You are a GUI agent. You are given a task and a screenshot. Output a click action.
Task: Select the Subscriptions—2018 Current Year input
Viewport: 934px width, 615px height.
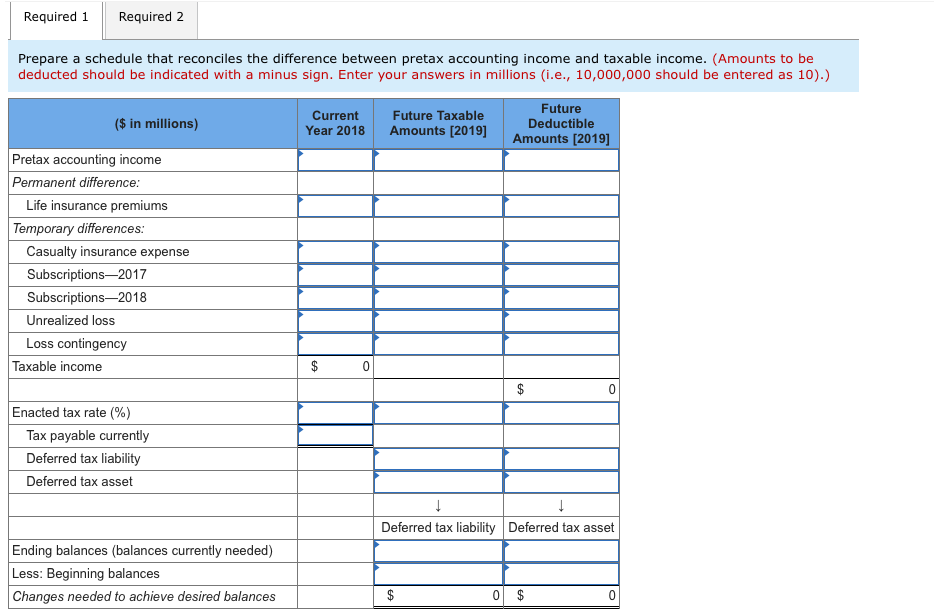335,297
